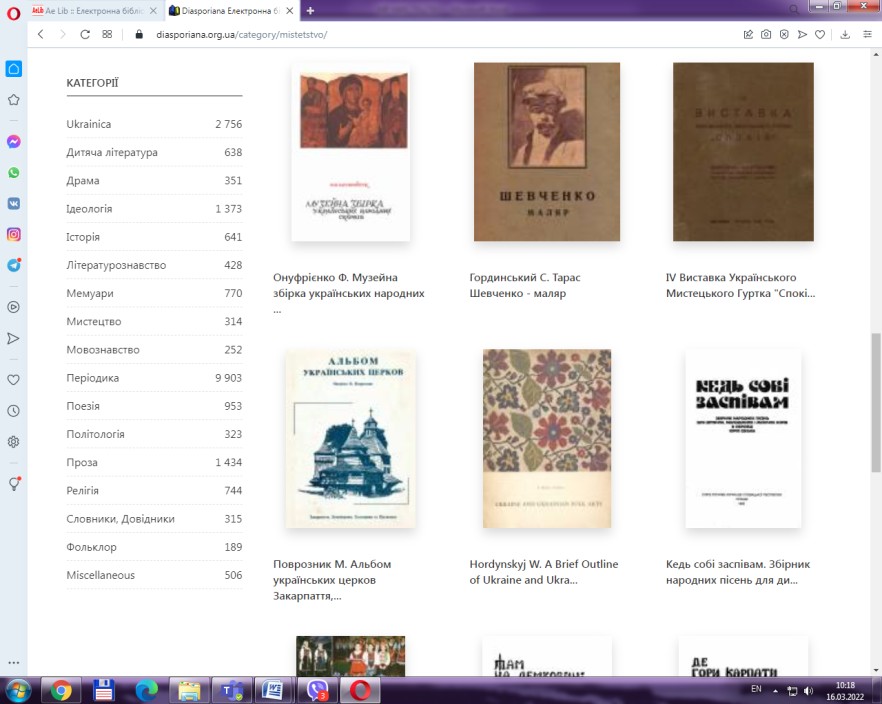Open new tab with plus button
The image size is (882, 704).
click(310, 10)
